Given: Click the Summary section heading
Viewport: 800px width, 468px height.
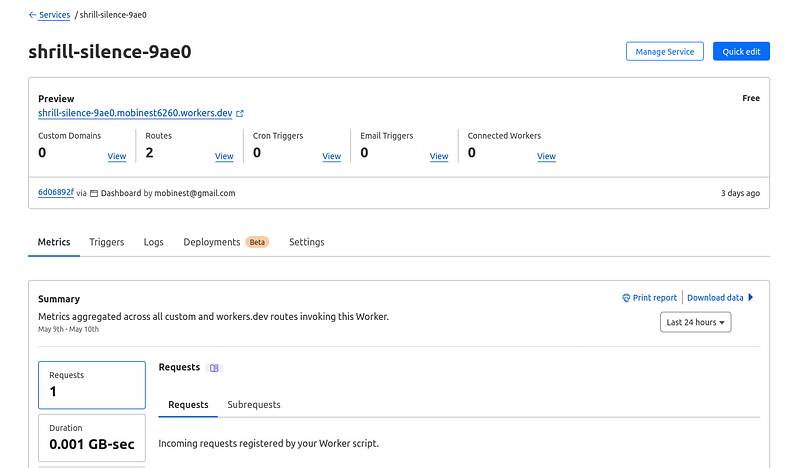Looking at the screenshot, I should [59, 299].
